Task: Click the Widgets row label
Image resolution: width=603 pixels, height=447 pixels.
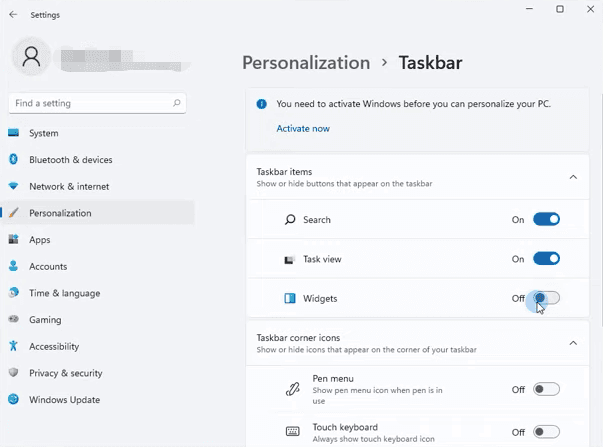Action: pos(320,298)
